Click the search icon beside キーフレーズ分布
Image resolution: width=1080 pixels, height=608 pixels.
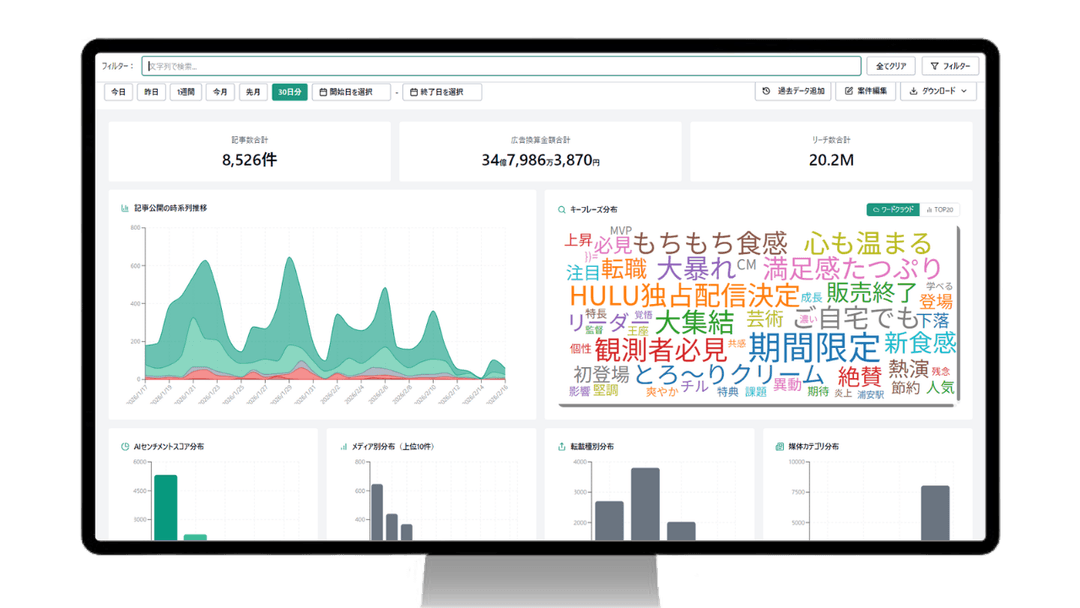coord(562,210)
